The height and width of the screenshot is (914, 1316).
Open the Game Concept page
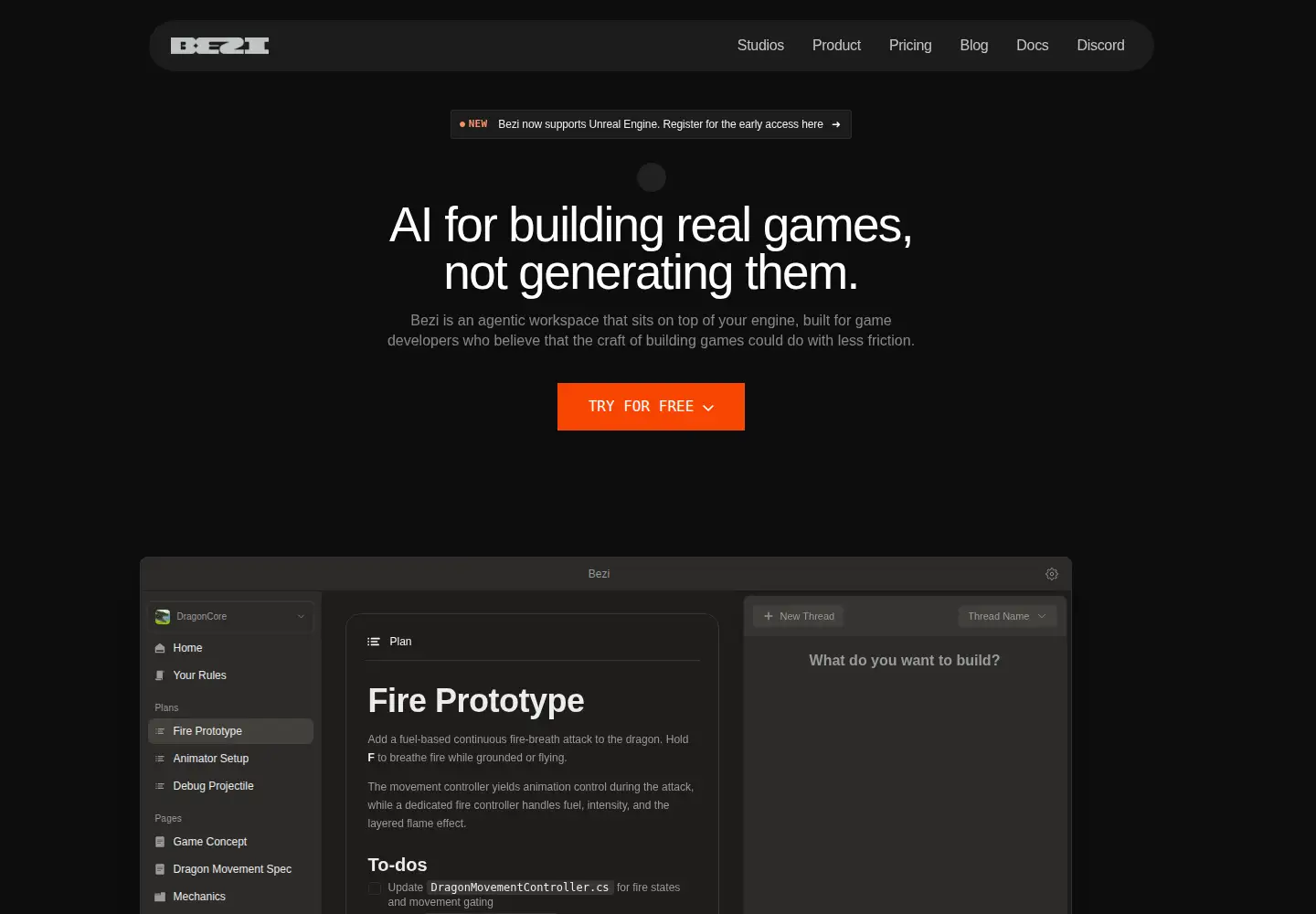(230, 842)
